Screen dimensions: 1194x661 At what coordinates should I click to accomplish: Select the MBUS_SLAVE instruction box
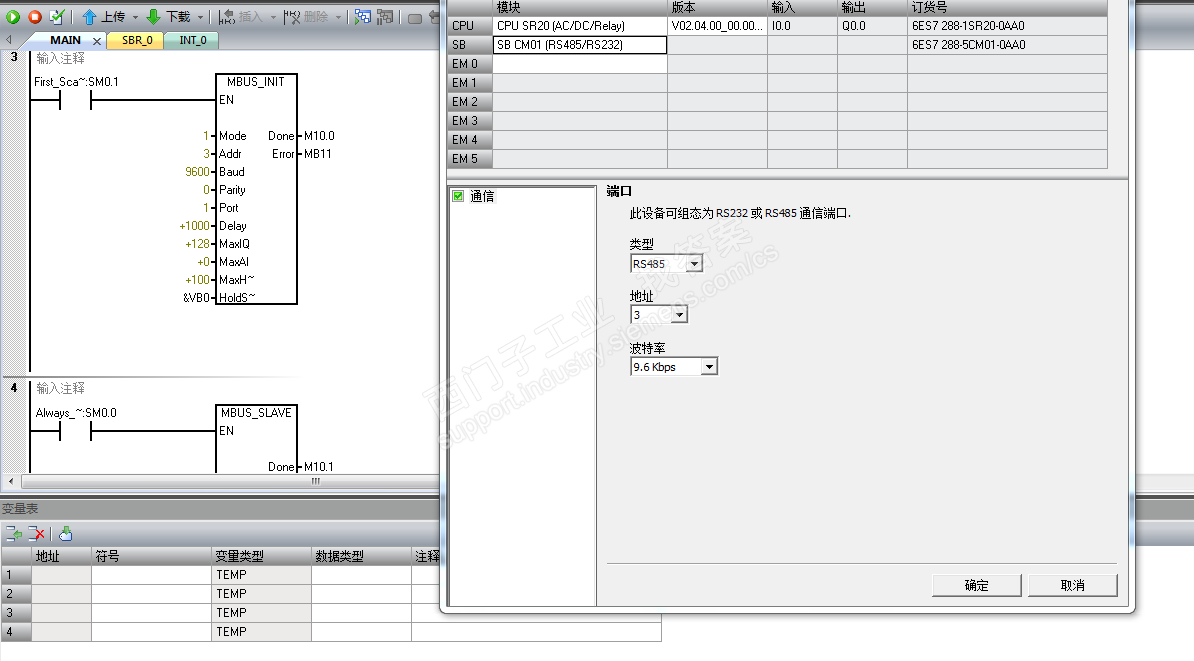pos(257,439)
